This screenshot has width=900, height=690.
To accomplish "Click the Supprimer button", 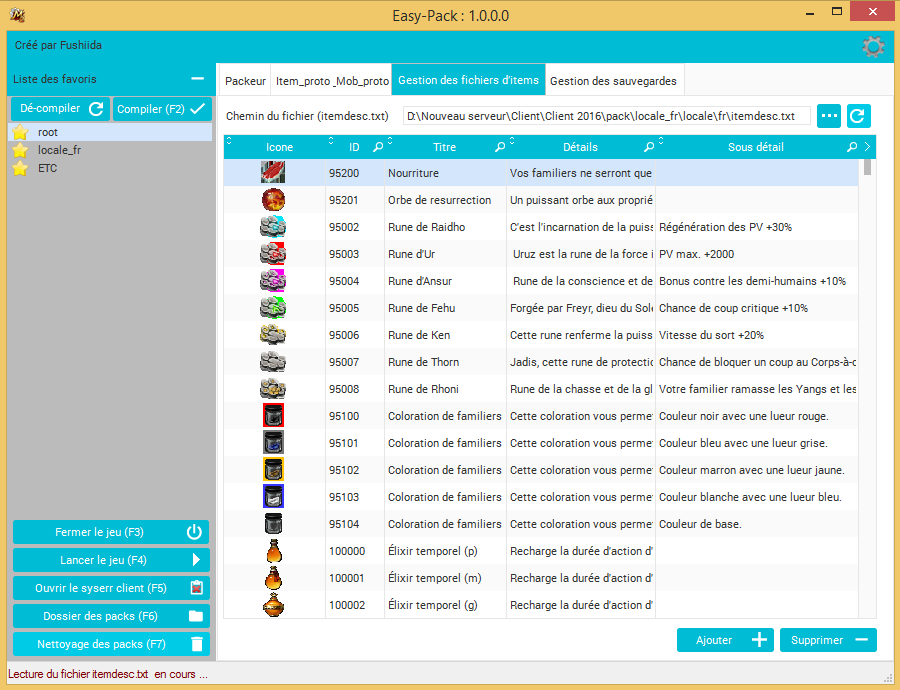I will (828, 640).
